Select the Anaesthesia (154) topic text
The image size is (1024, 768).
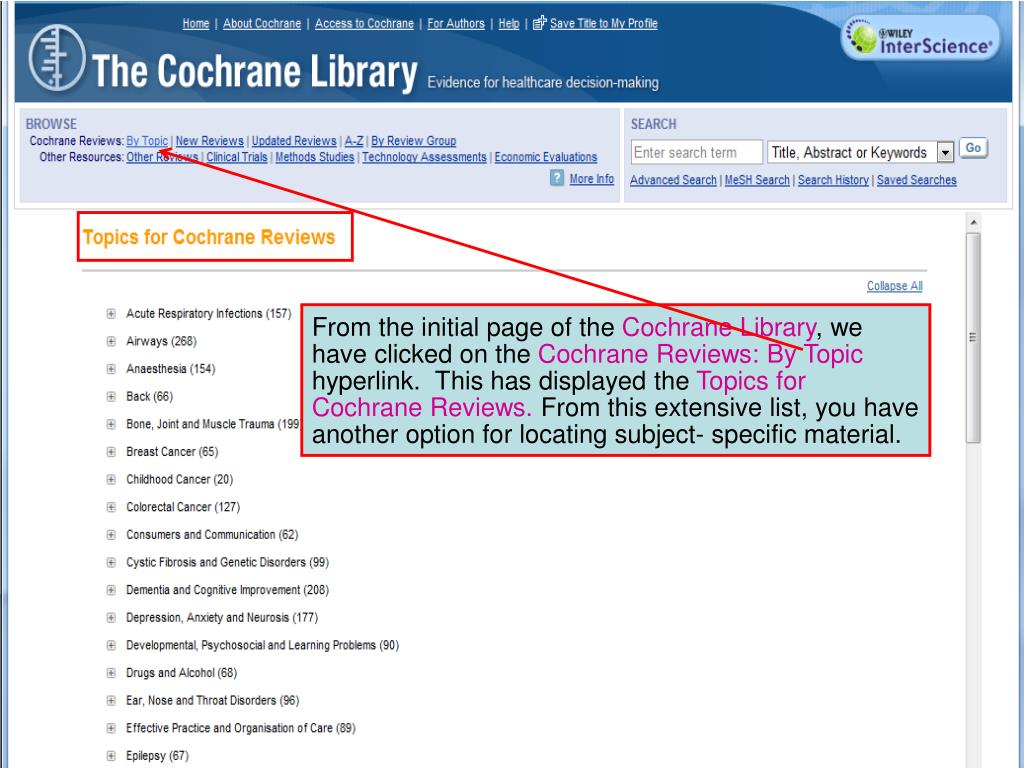pos(170,369)
